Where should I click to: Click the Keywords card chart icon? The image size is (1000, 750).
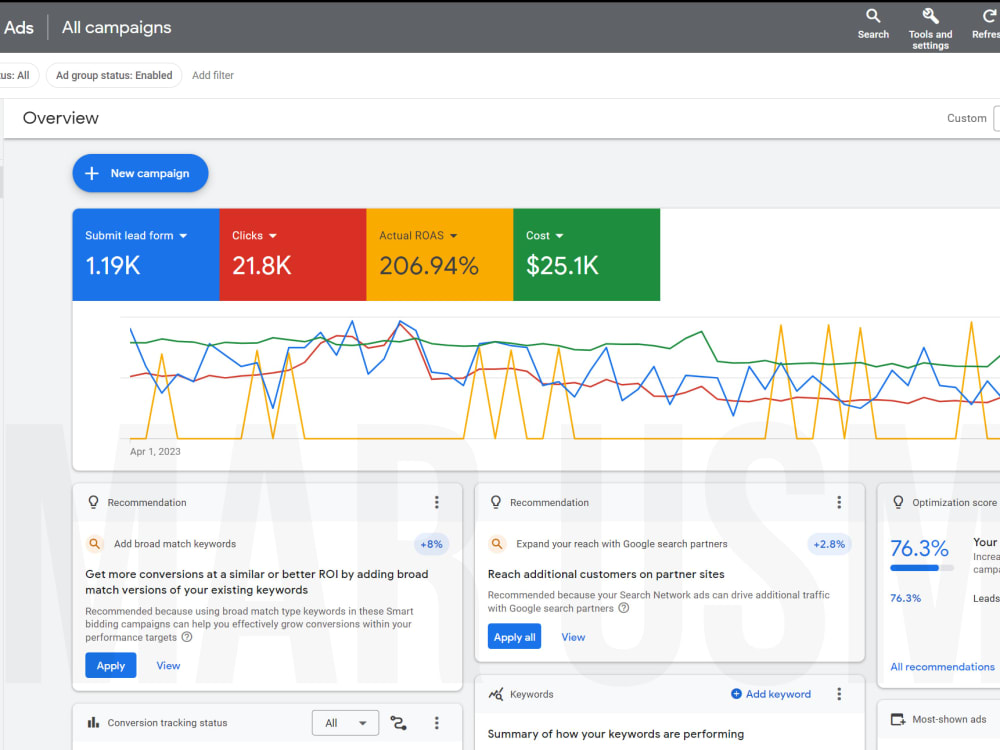[x=496, y=694]
